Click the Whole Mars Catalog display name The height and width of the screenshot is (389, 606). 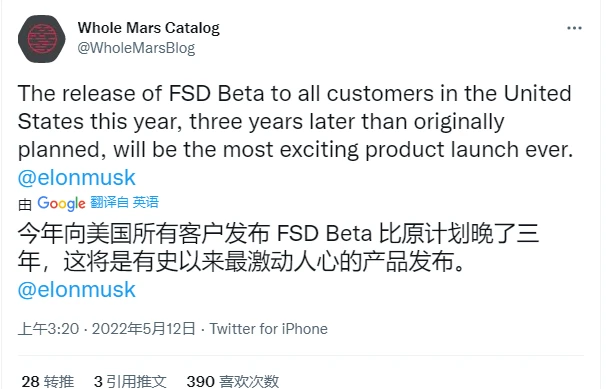coord(148,28)
